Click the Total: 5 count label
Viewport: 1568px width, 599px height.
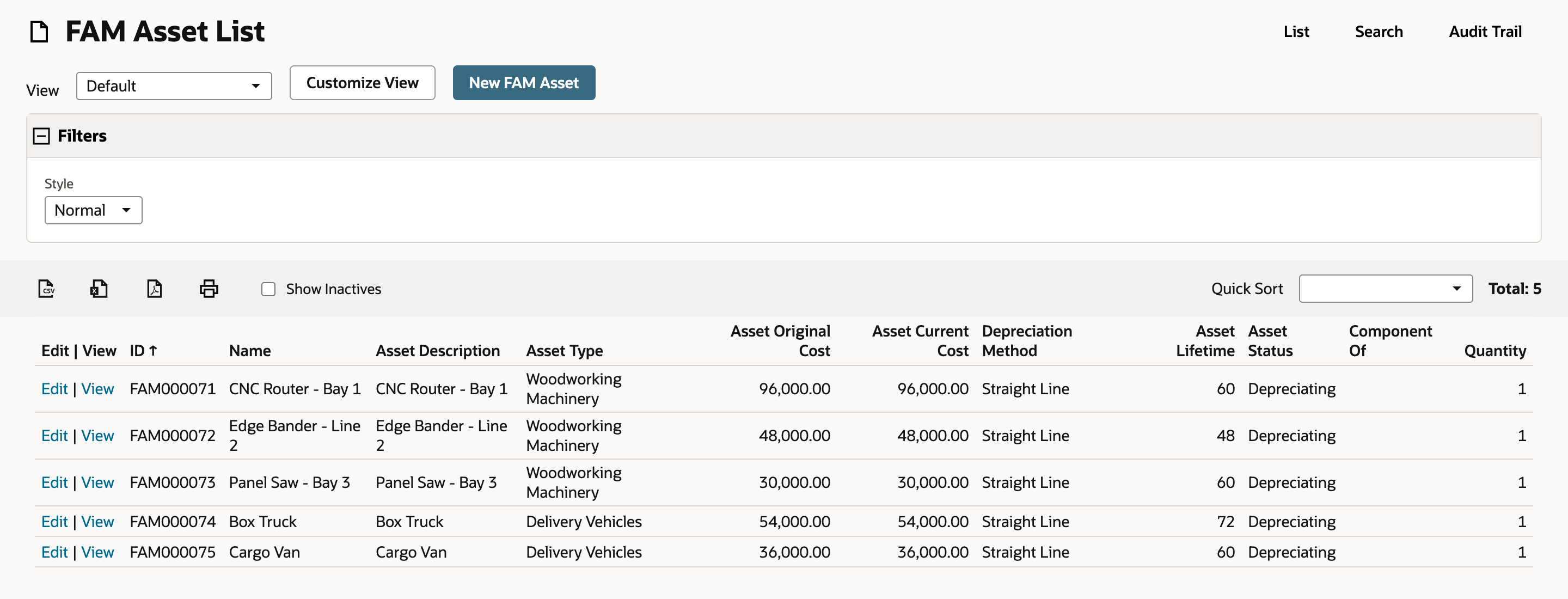click(x=1515, y=289)
